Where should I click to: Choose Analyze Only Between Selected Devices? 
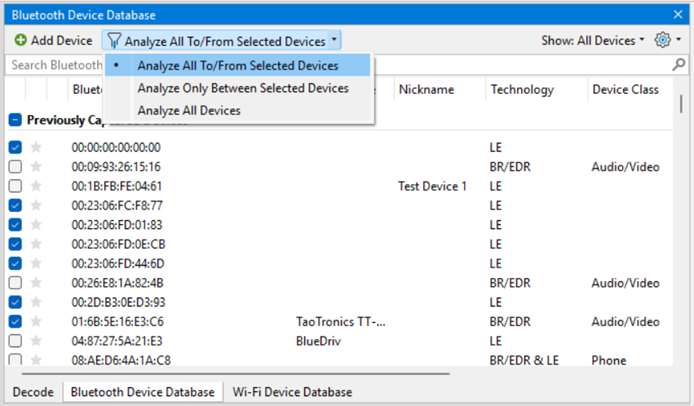243,88
